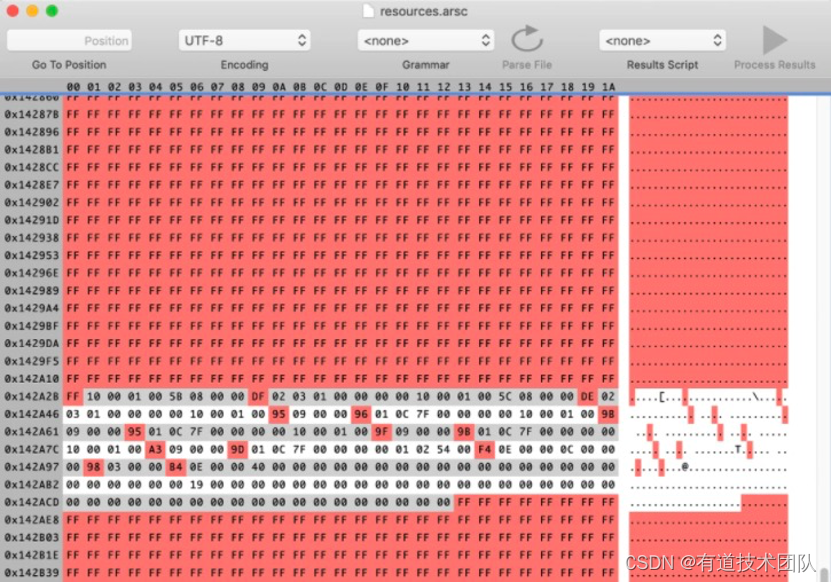This screenshot has width=832, height=582.
Task: Open the Grammar <none> dropdown
Action: tap(426, 41)
